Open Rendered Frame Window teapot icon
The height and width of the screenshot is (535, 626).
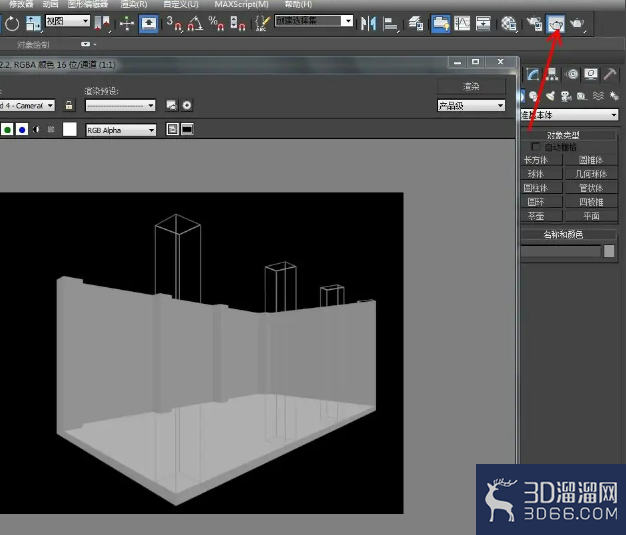556,24
